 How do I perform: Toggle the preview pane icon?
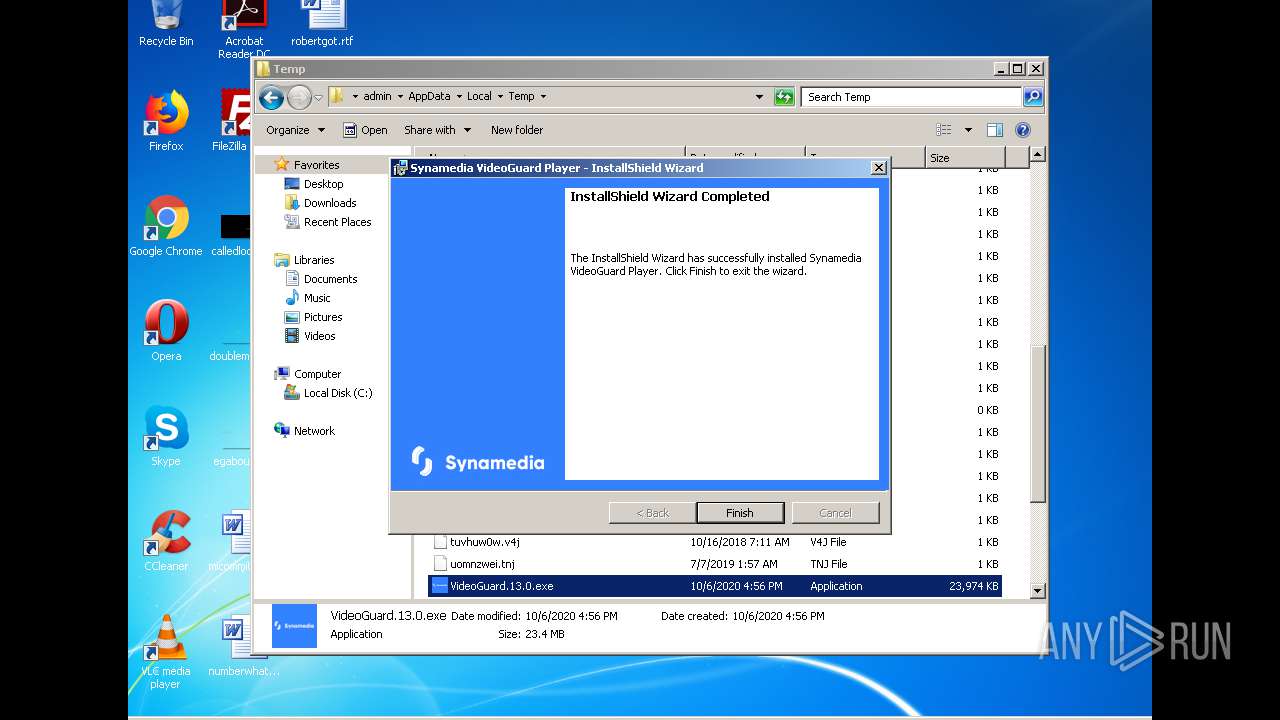click(995, 130)
